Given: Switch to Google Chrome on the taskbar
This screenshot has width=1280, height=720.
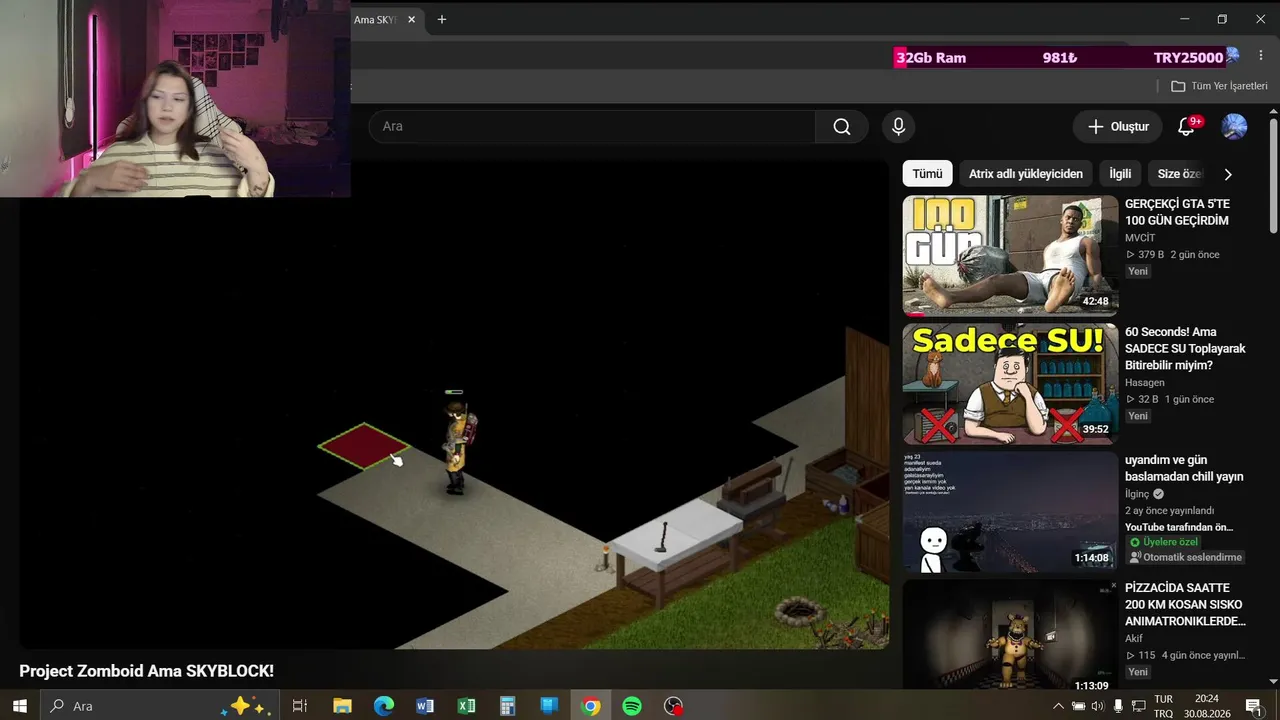Looking at the screenshot, I should click(x=591, y=706).
